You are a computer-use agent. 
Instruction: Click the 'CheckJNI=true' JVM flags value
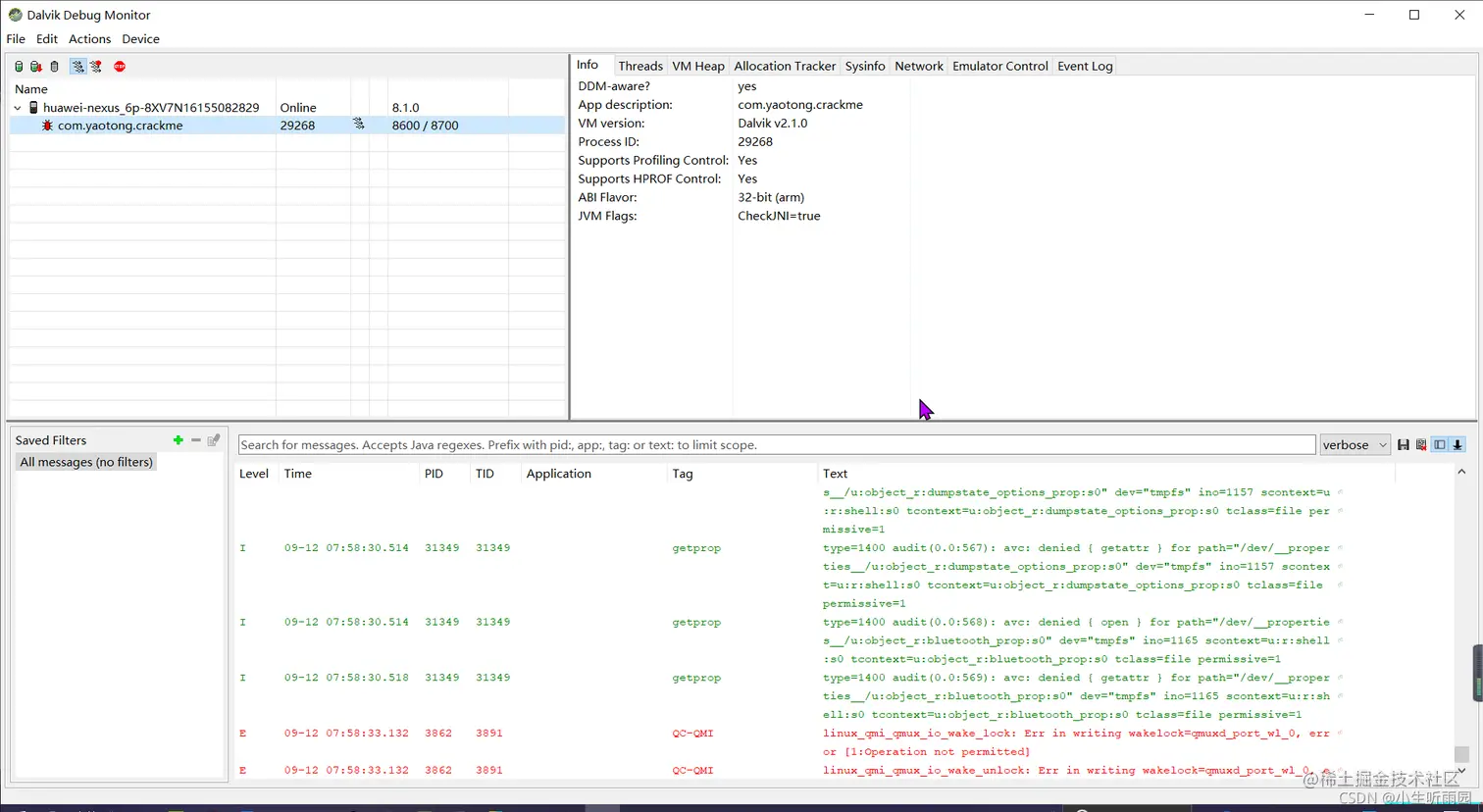click(x=779, y=216)
